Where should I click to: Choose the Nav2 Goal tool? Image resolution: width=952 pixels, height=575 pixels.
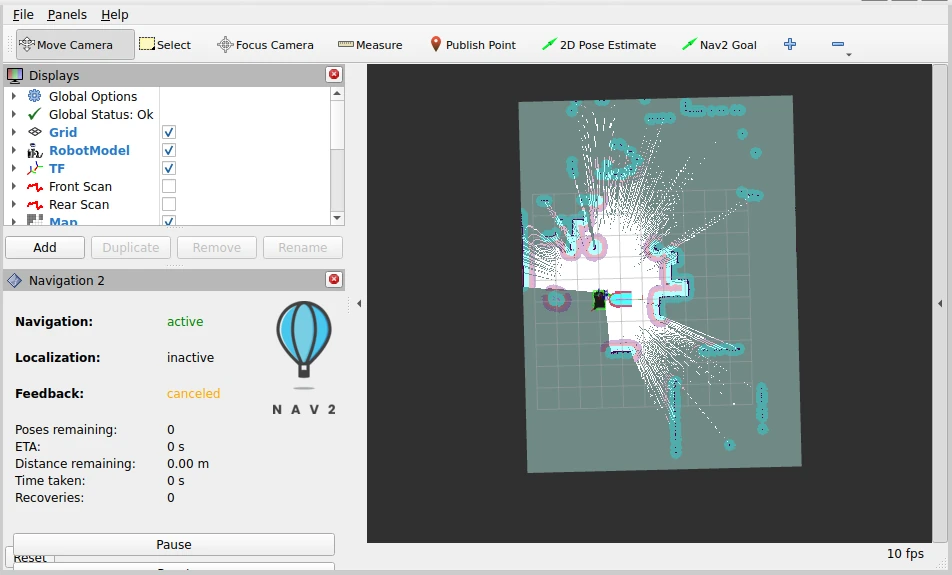point(719,44)
